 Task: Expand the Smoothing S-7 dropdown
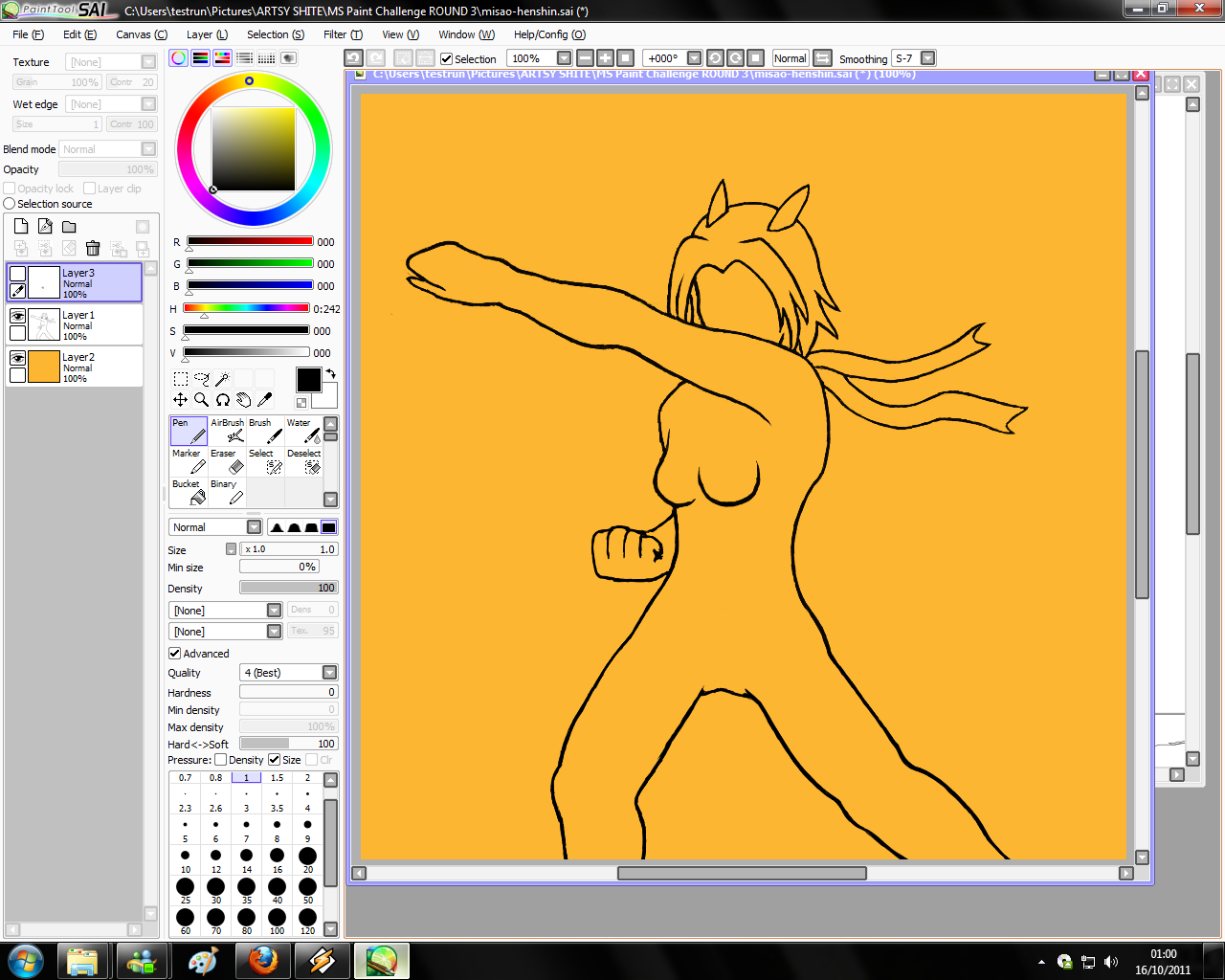point(927,58)
